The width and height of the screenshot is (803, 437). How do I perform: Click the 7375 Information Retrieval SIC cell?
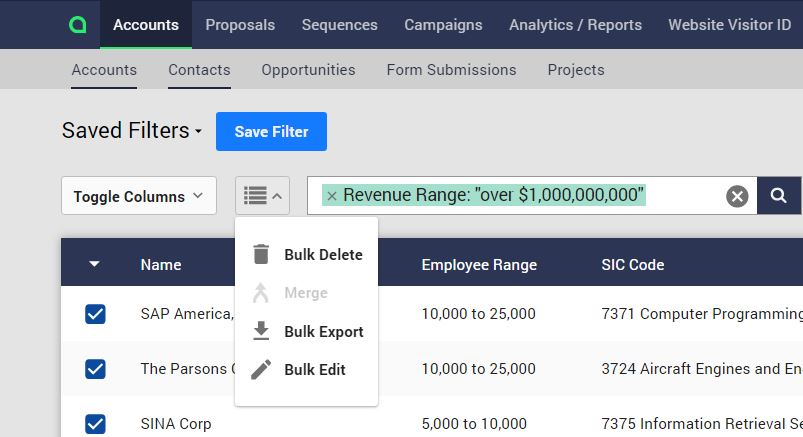click(x=702, y=424)
